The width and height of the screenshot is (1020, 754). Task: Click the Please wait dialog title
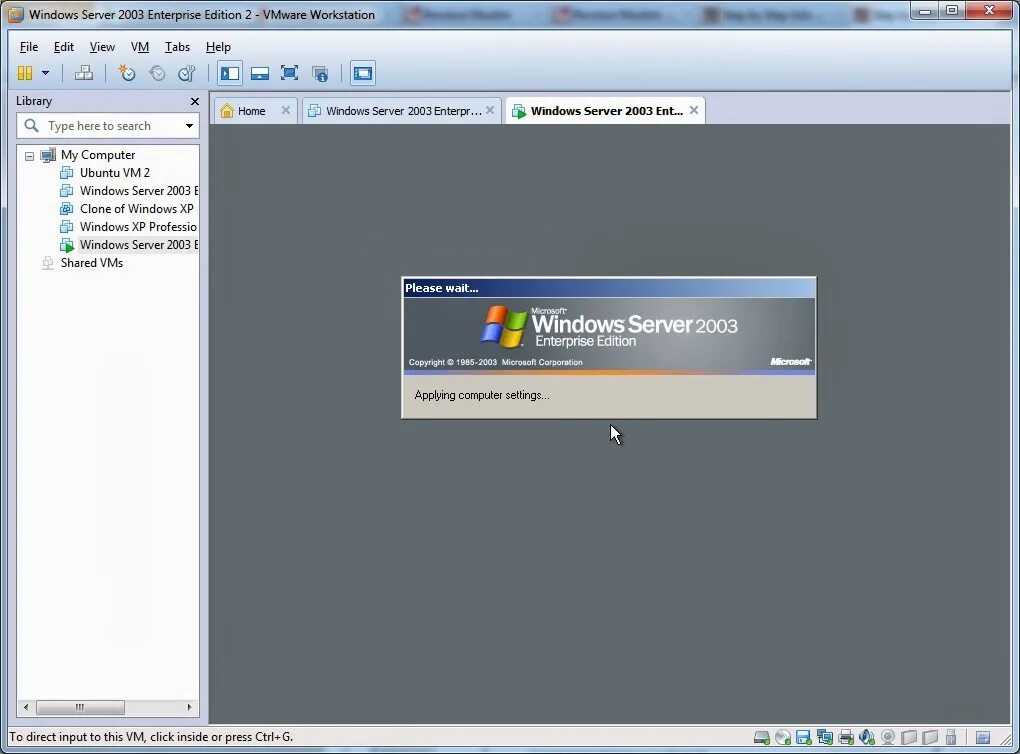pos(442,288)
